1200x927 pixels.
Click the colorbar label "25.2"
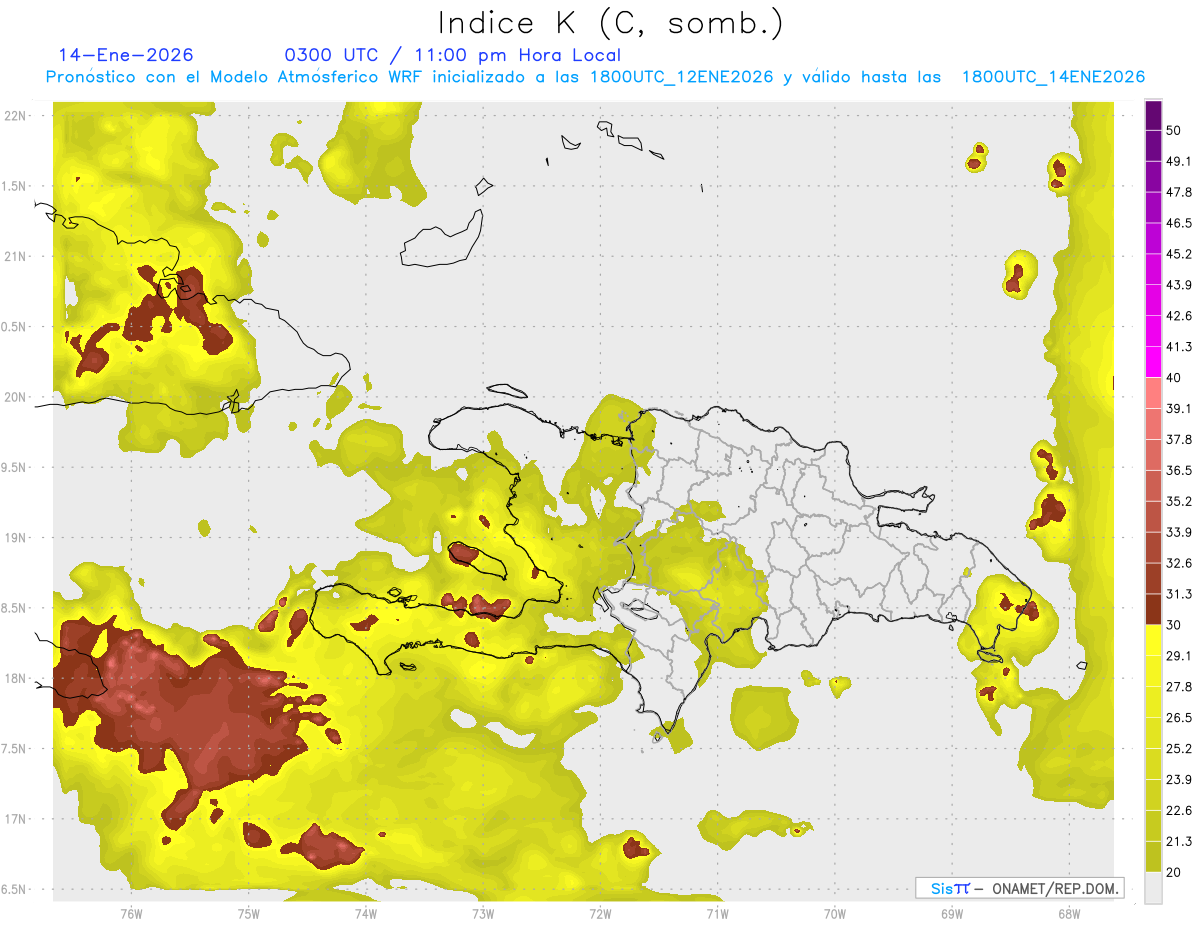[1179, 749]
